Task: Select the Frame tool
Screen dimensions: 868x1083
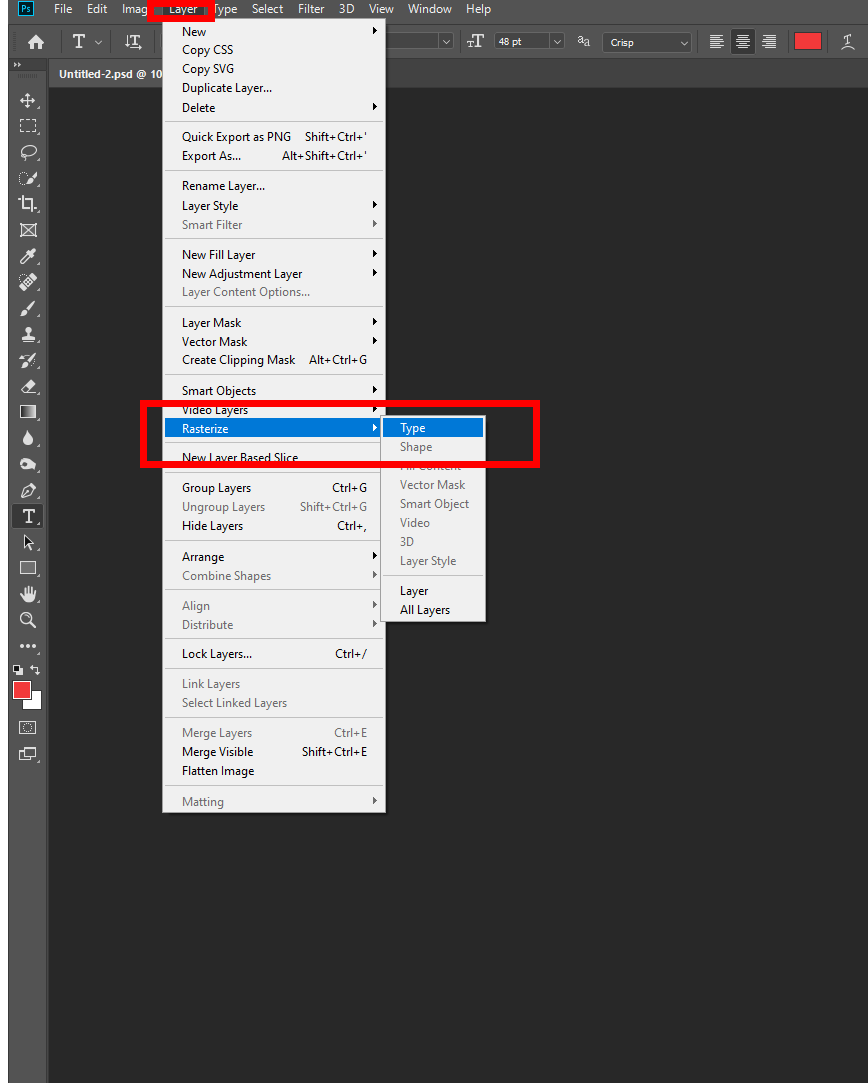Action: click(28, 230)
